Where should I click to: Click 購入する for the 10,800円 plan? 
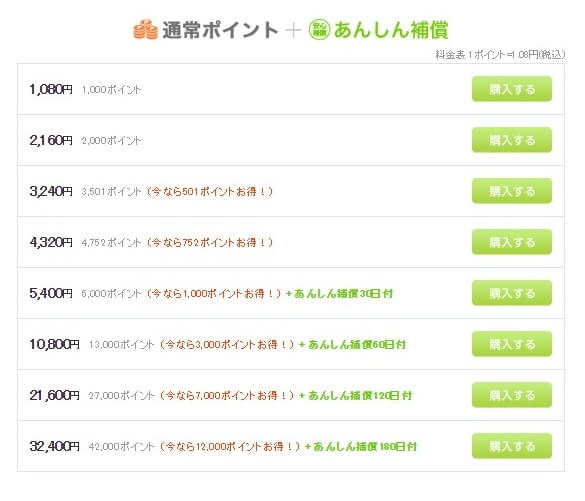click(512, 344)
